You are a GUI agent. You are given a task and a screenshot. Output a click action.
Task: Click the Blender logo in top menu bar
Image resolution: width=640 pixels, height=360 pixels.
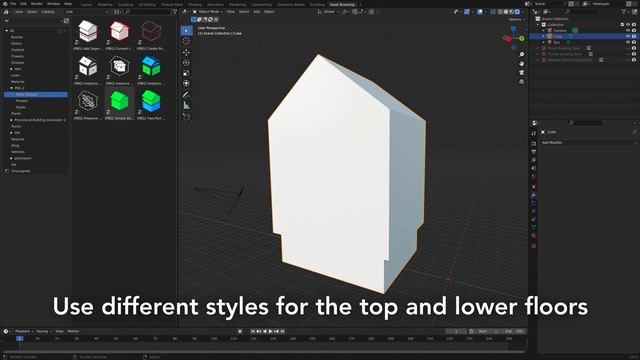point(5,4)
